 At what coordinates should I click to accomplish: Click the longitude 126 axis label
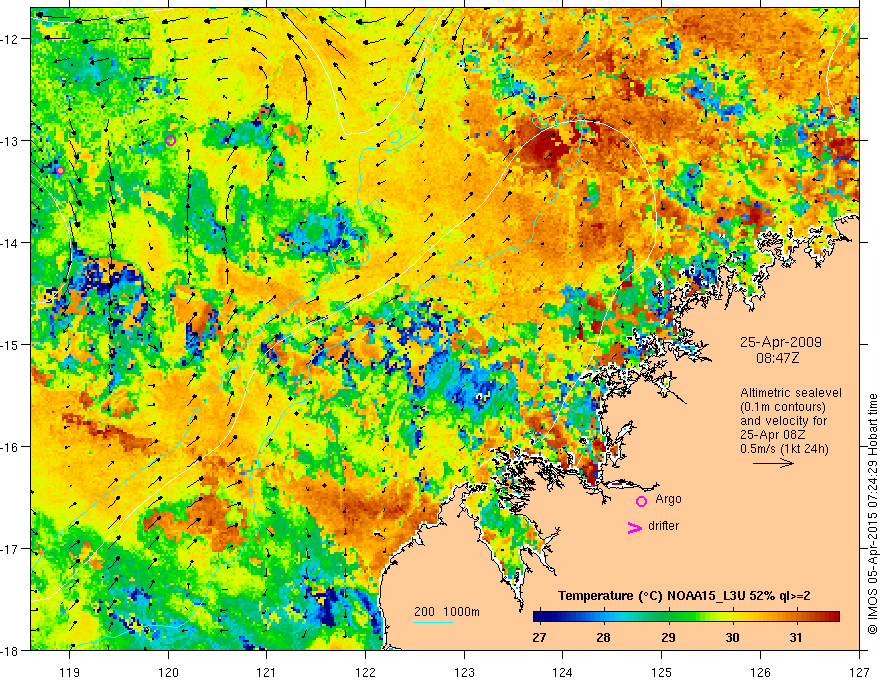[x=760, y=672]
